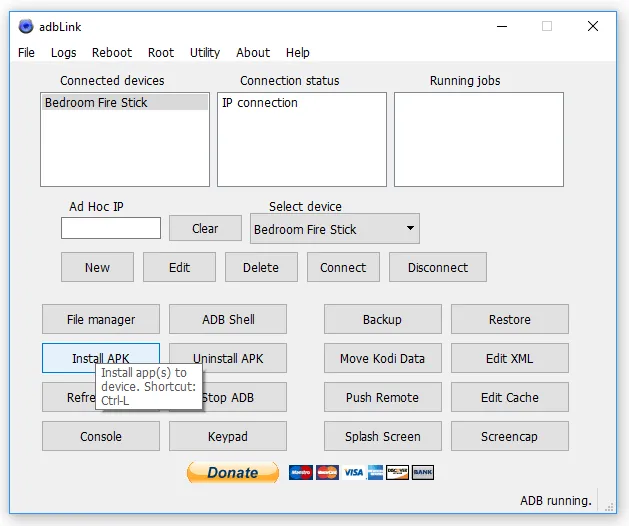Screen dimensions: 629x526
Task: Click the yellow Donate PayPal button
Action: click(x=232, y=472)
